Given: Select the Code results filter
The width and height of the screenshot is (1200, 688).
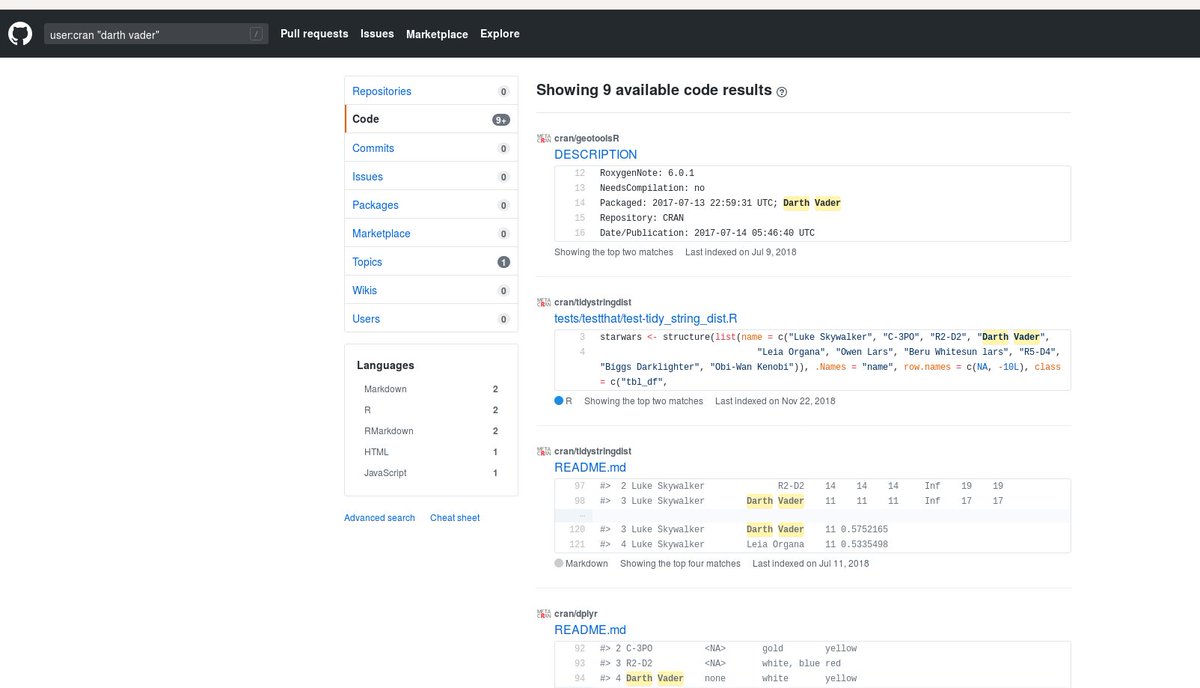Looking at the screenshot, I should tap(431, 119).
